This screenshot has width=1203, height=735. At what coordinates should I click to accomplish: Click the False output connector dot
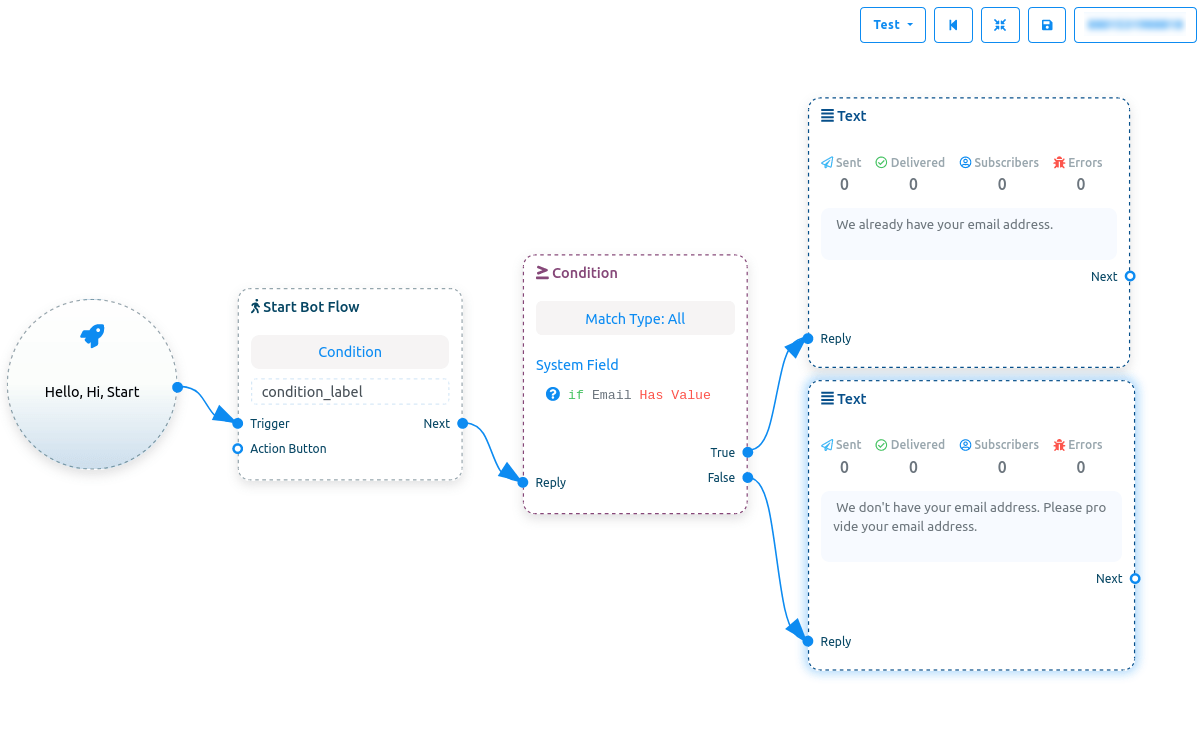point(747,477)
